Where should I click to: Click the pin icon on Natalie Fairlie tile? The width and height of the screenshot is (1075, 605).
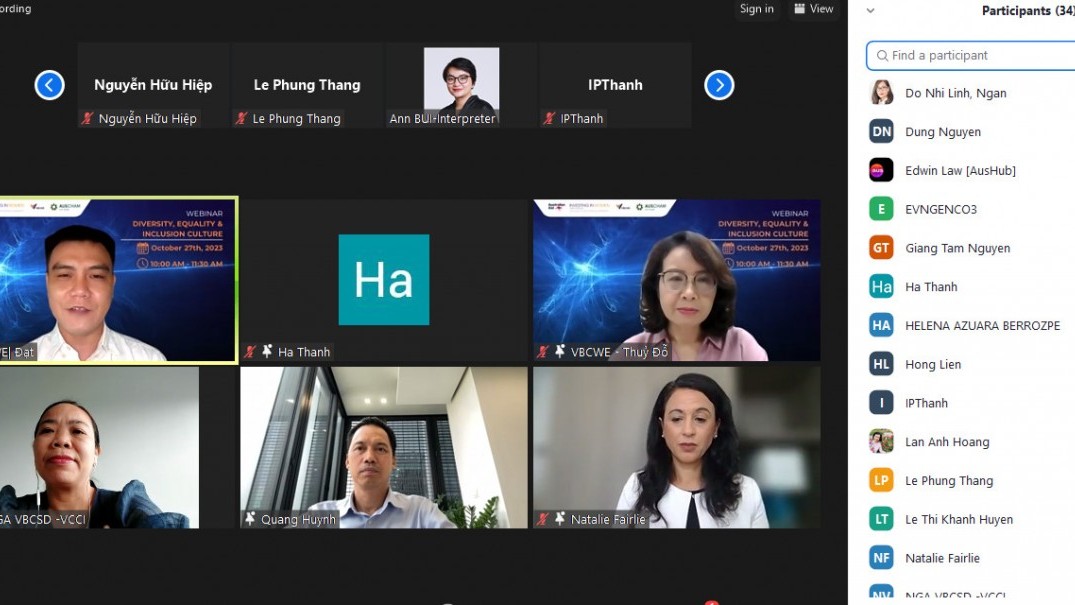[x=560, y=519]
